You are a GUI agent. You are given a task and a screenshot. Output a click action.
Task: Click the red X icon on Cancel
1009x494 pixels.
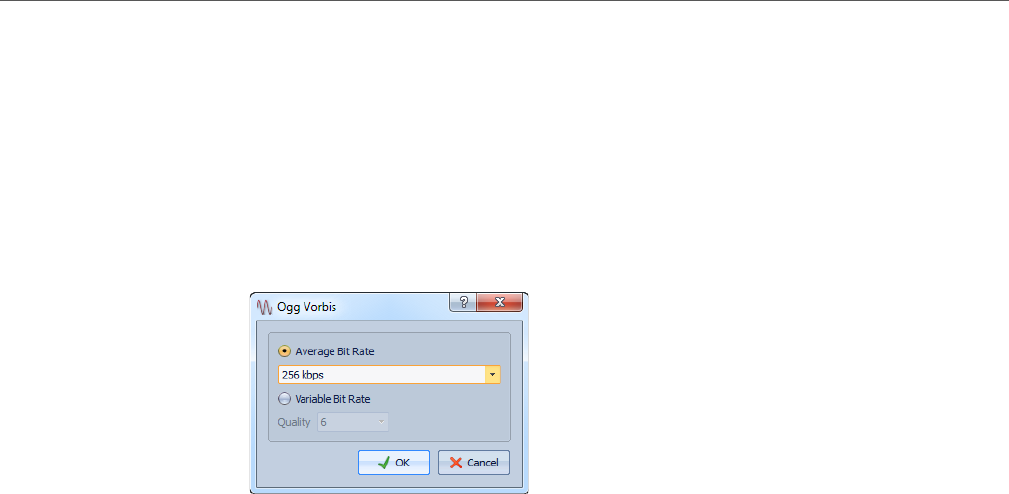pyautogui.click(x=456, y=462)
